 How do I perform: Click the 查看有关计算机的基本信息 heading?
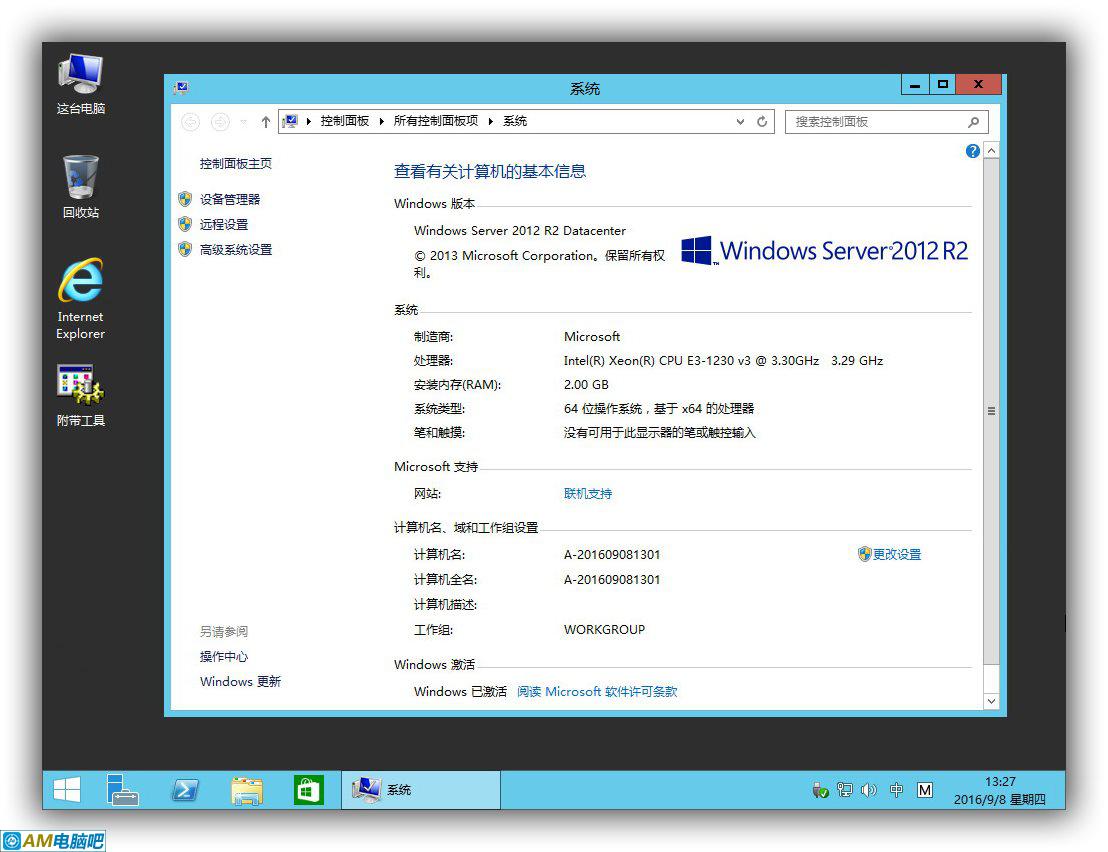click(490, 171)
